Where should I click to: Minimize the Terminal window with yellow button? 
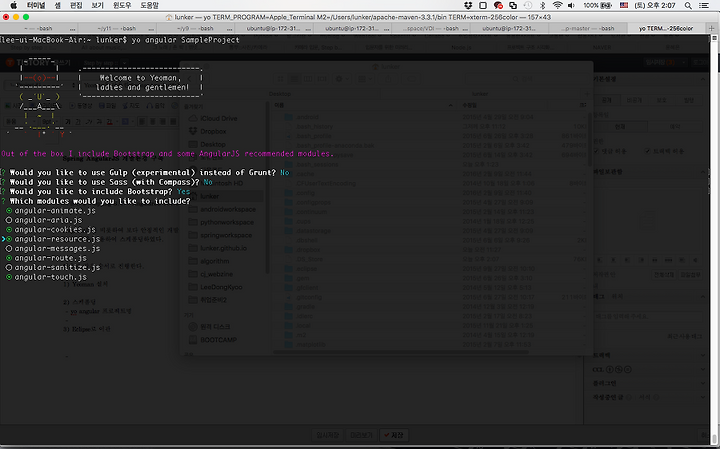coord(16,17)
